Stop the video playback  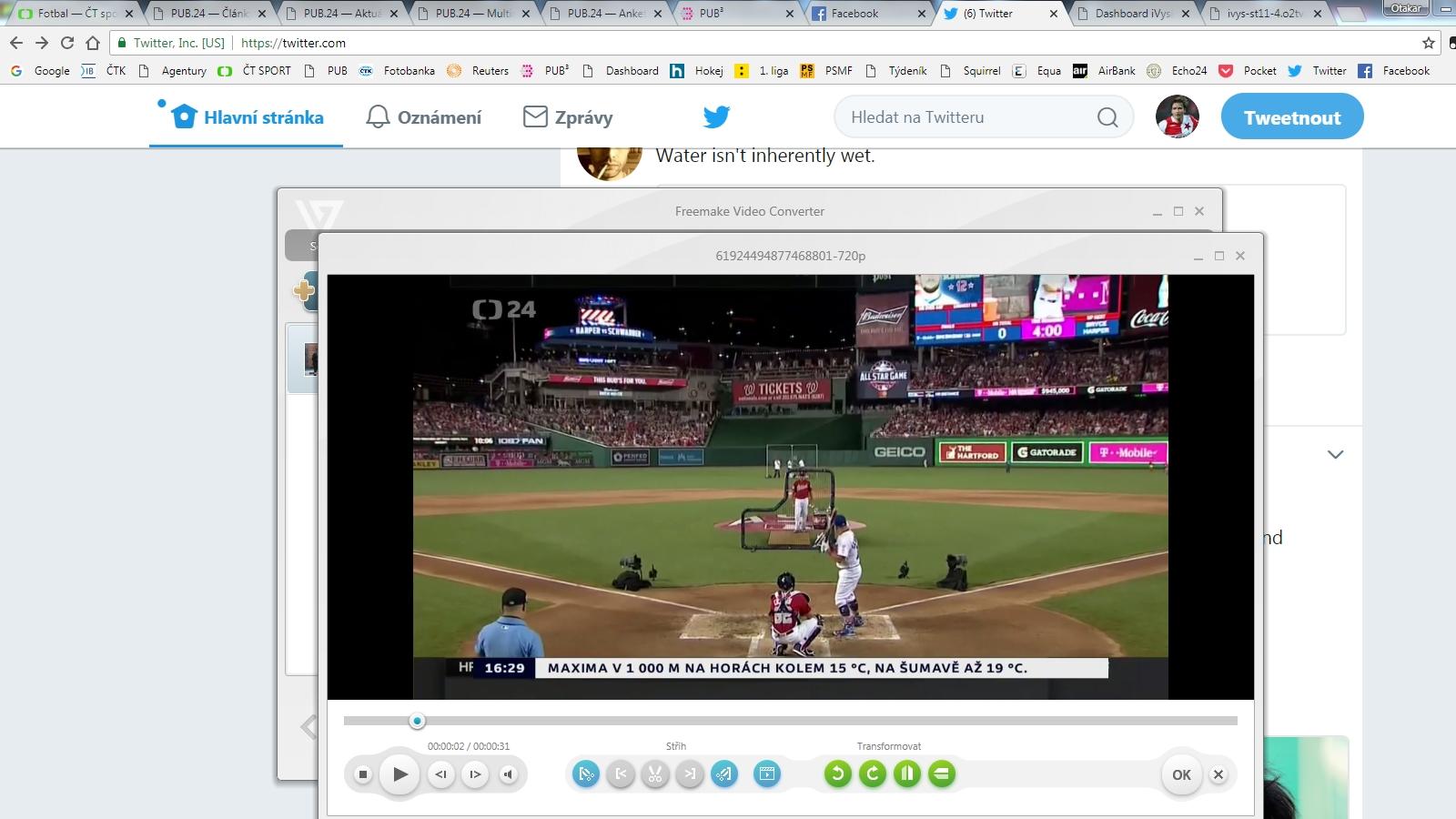click(363, 774)
